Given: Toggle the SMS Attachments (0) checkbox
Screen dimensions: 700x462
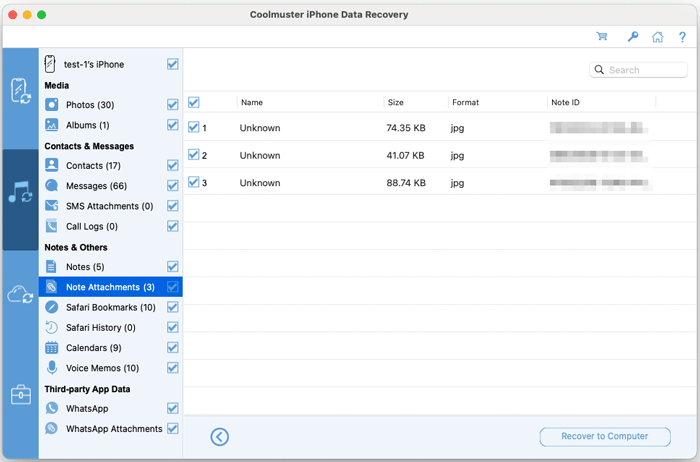Looking at the screenshot, I should [173, 206].
